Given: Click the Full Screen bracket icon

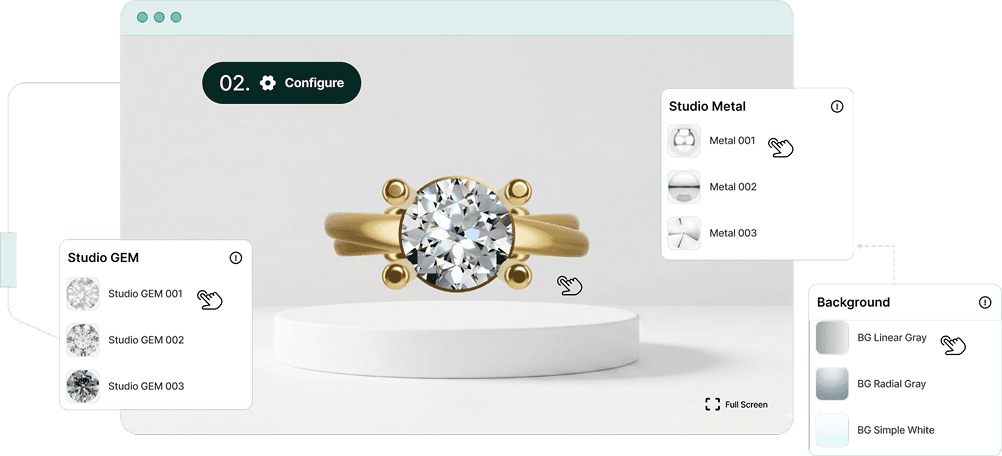Looking at the screenshot, I should click(x=713, y=404).
